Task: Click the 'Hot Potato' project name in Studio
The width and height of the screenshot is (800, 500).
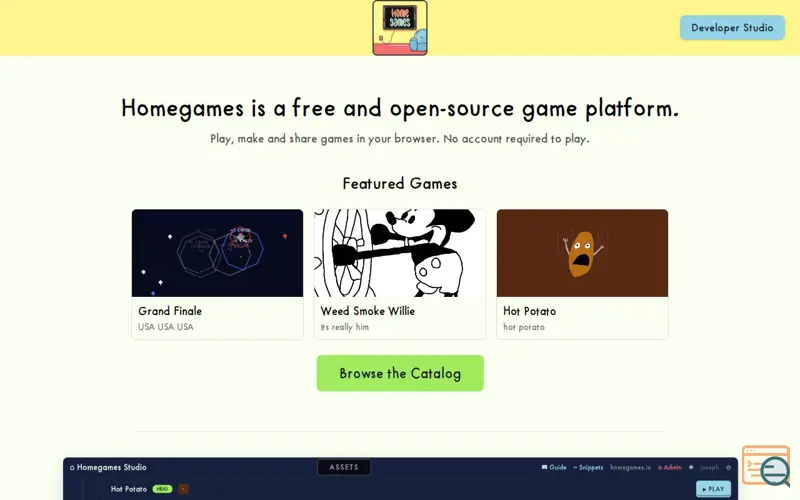Action: pyautogui.click(x=129, y=489)
